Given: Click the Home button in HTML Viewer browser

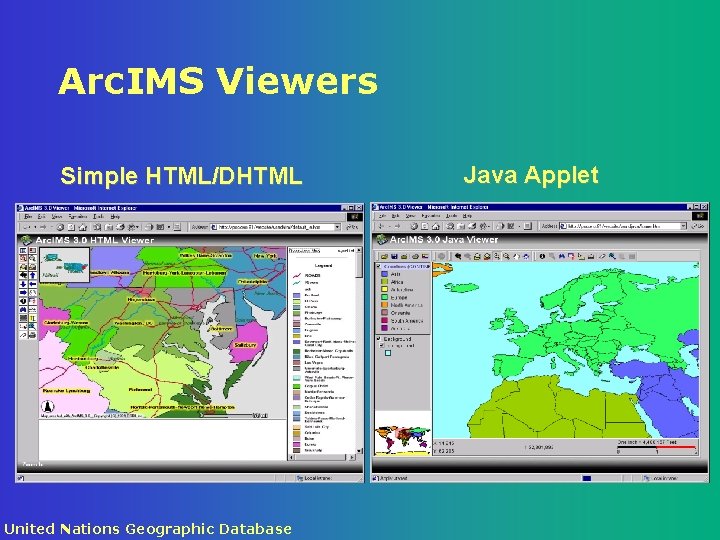Looking at the screenshot, I should [83, 227].
